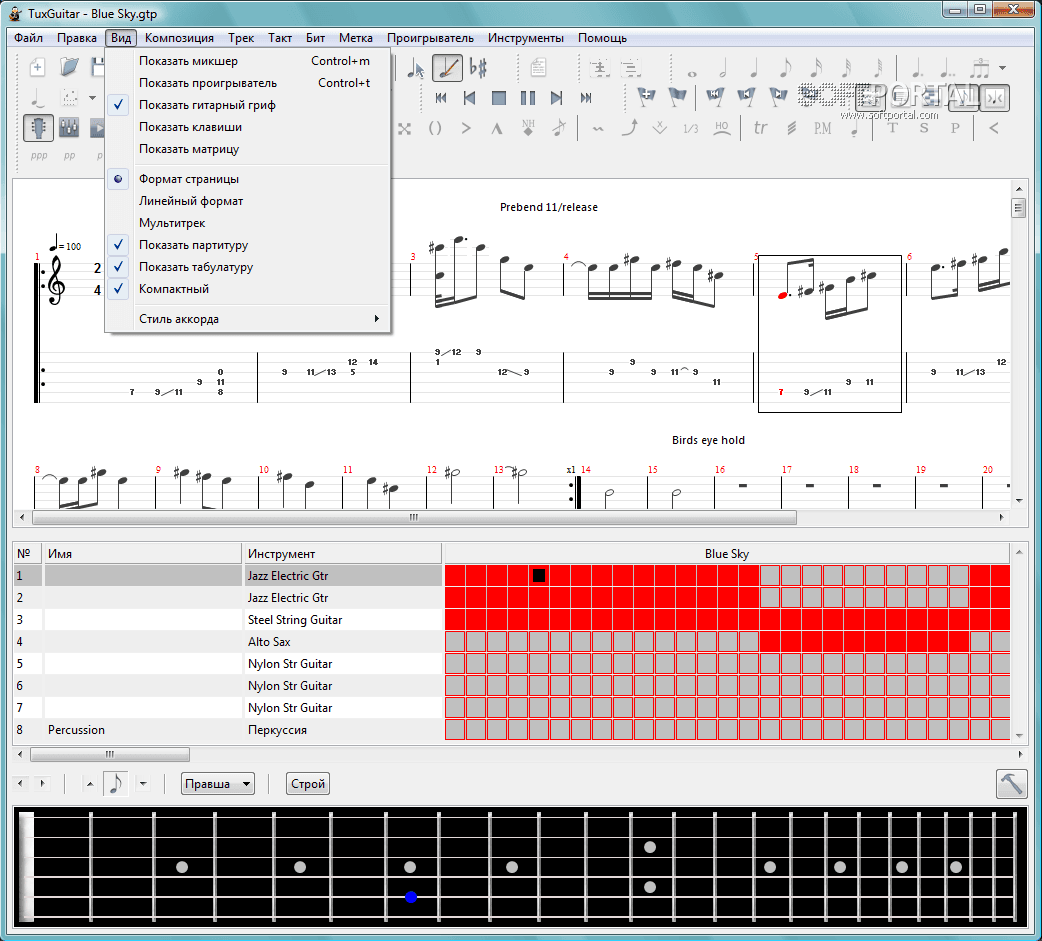The height and width of the screenshot is (941, 1042).
Task: Choose 'Показать микшер' menu entry
Action: click(188, 61)
